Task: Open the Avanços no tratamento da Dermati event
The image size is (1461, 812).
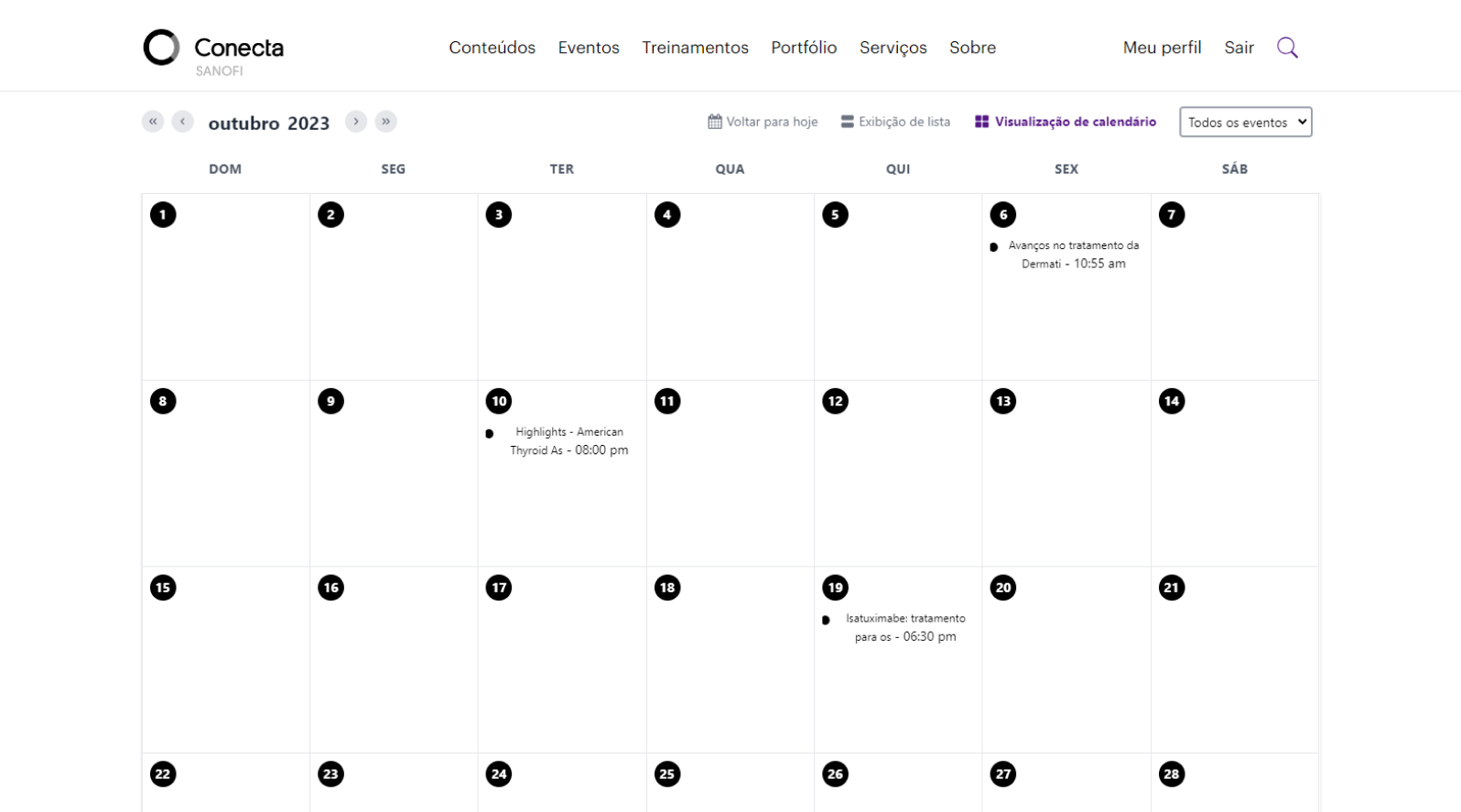Action: [1073, 254]
